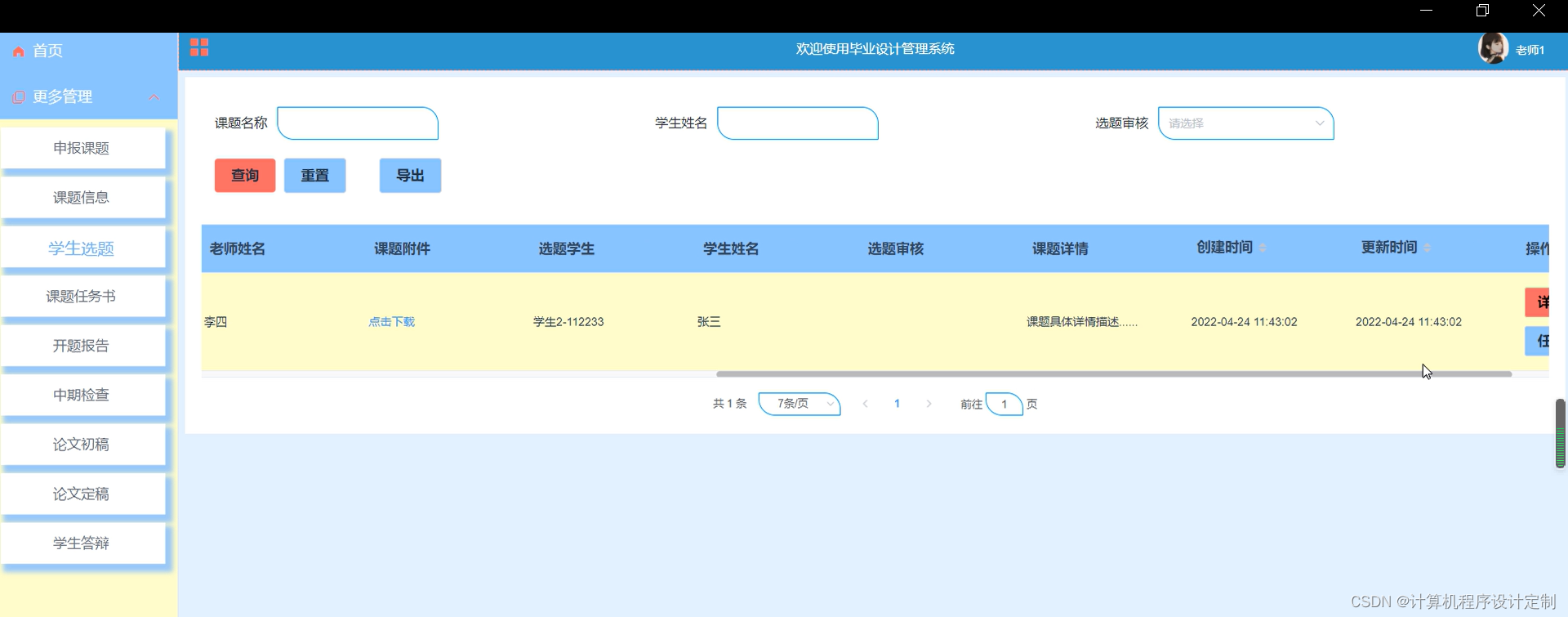
Task: Open the 课题信息 menu item
Action: coord(82,198)
